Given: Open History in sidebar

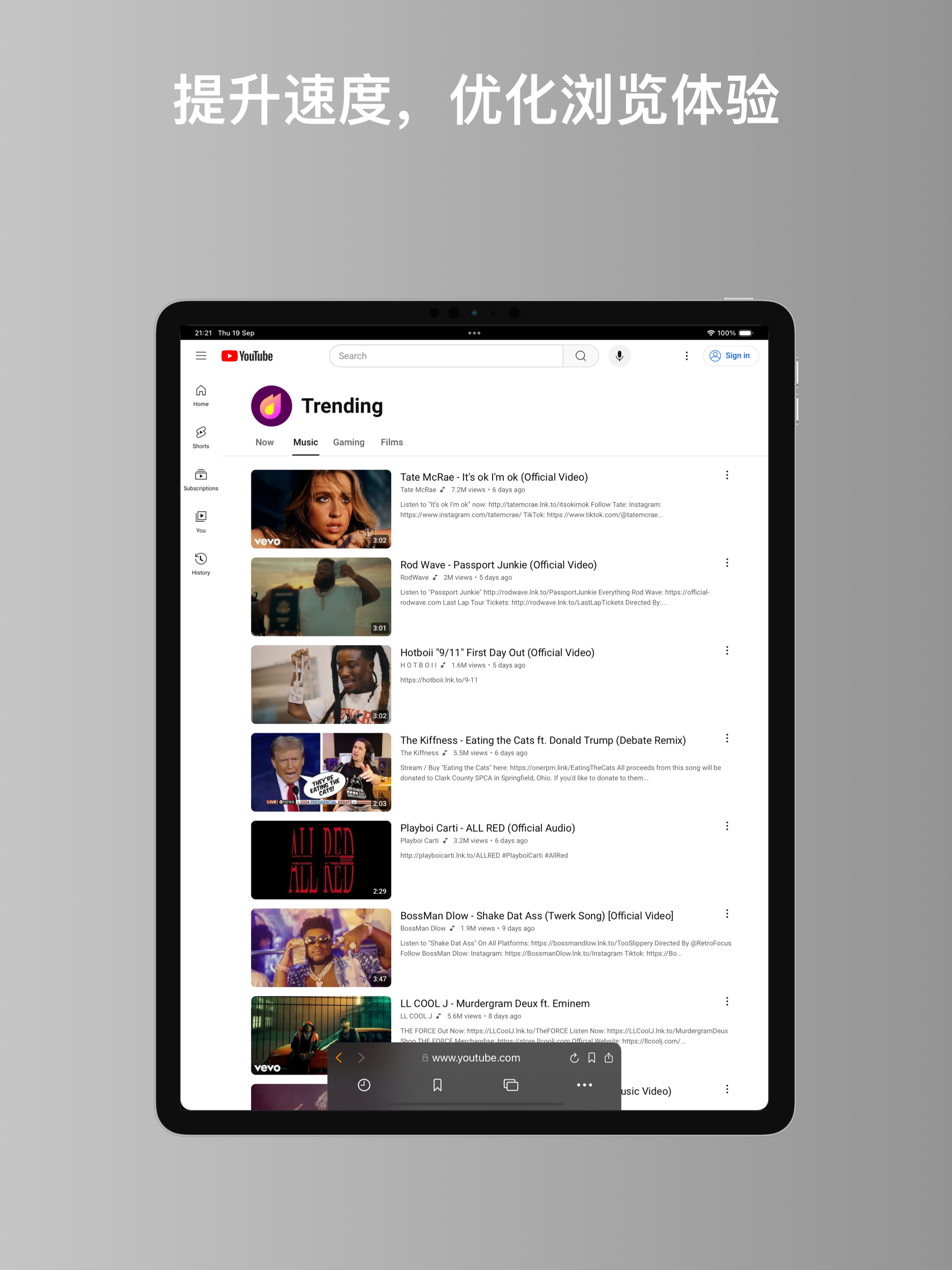Looking at the screenshot, I should pyautogui.click(x=201, y=564).
